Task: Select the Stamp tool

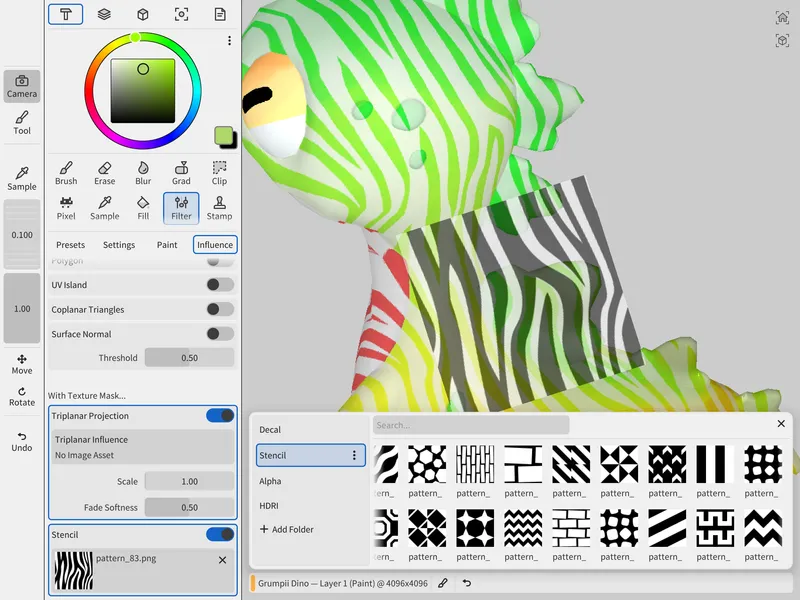Action: click(x=219, y=208)
